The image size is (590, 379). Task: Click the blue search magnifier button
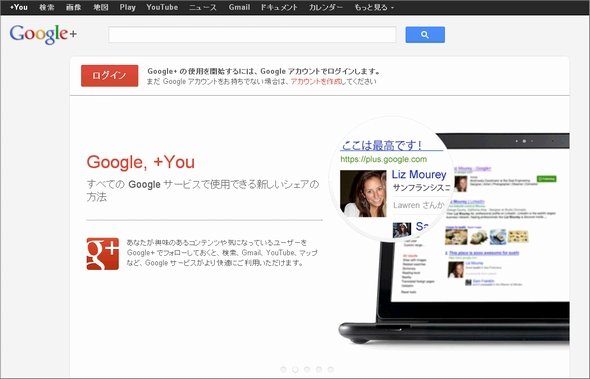coord(425,35)
